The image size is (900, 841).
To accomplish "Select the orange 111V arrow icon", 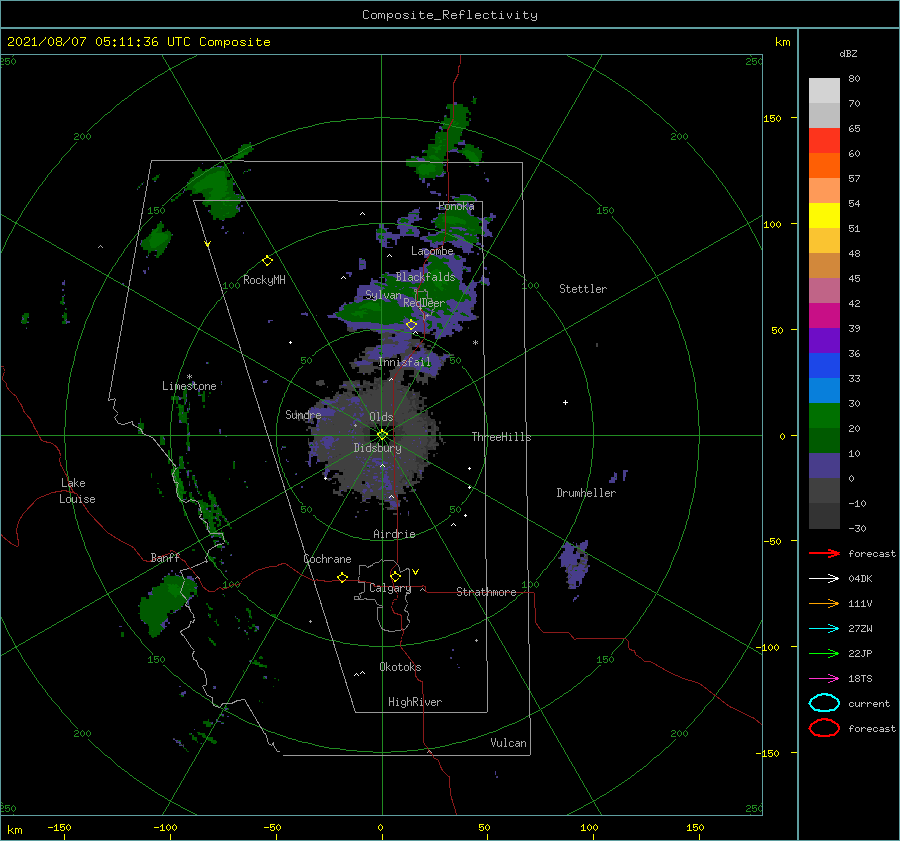I will point(824,603).
